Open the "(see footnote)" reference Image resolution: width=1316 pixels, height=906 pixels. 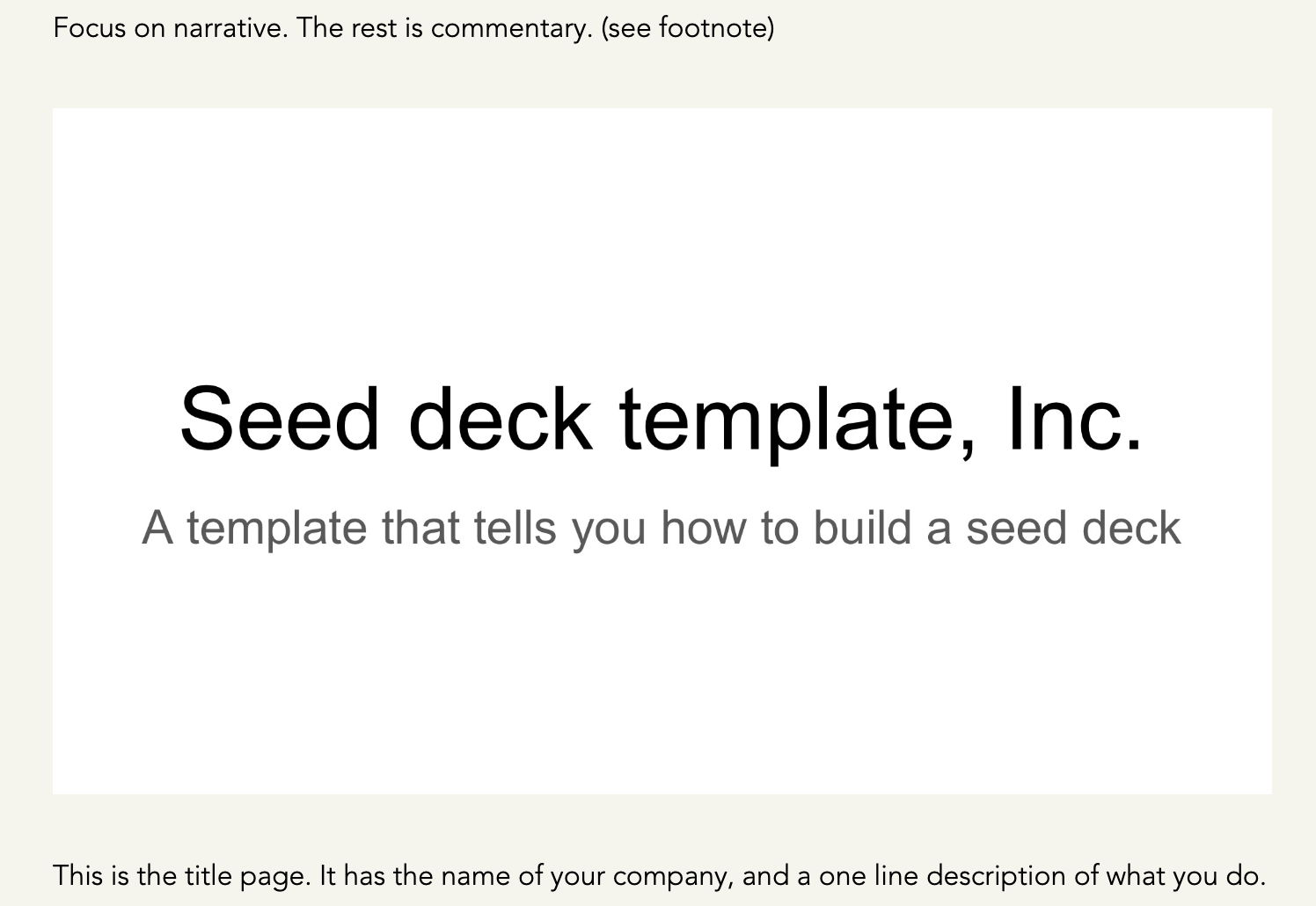(687, 28)
